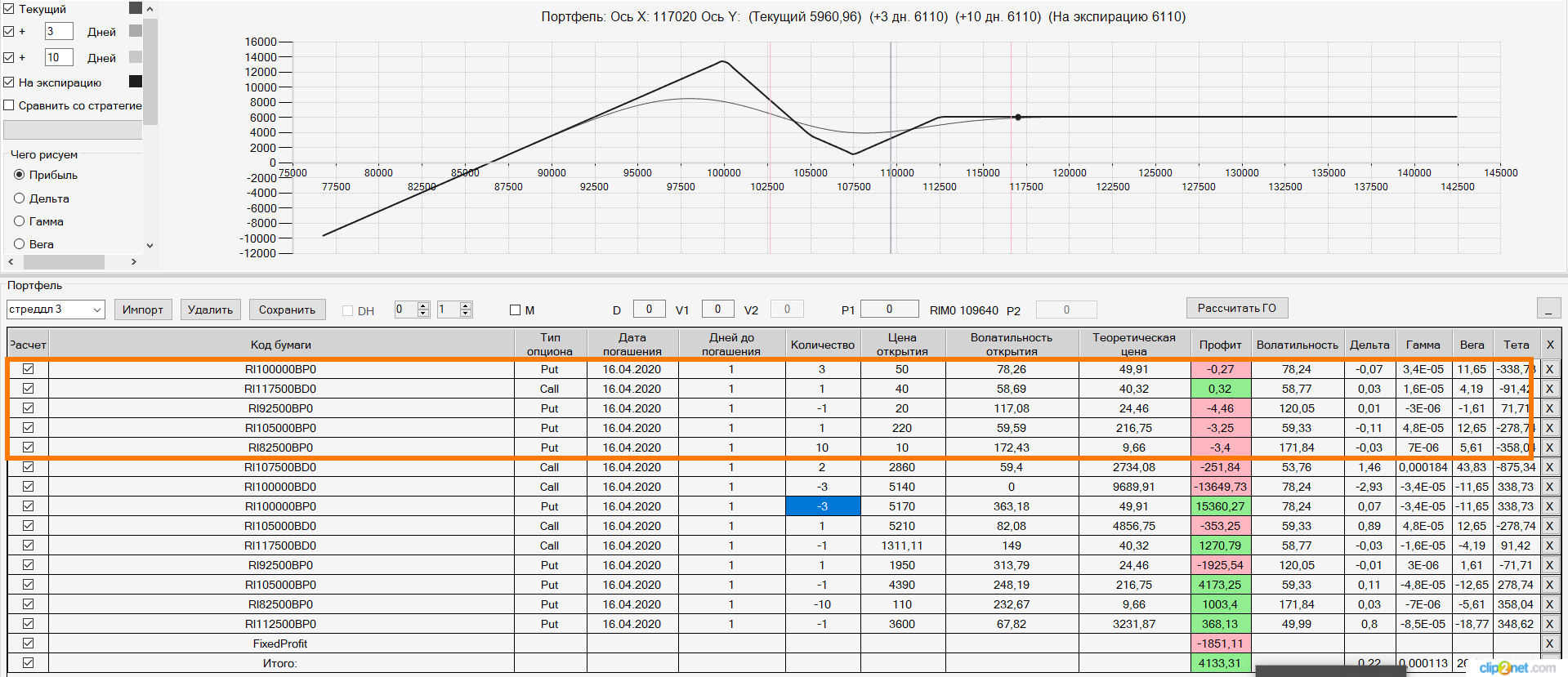Delete the RI100000BP0 row with profit 15360,27
The image size is (1568, 677).
pos(1549,506)
